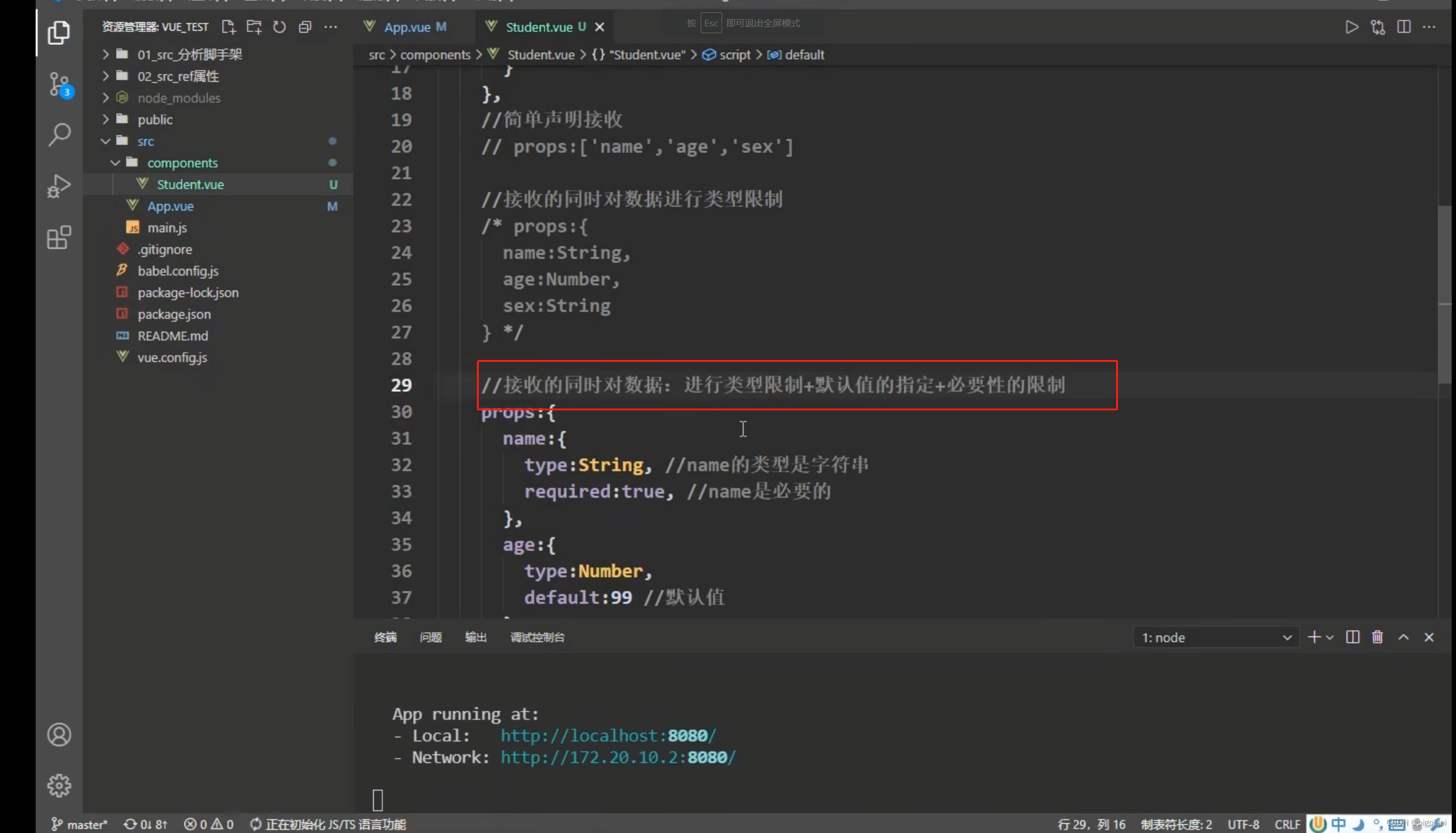
Task: Open explorer more actions ellipsis
Action: [x=331, y=27]
